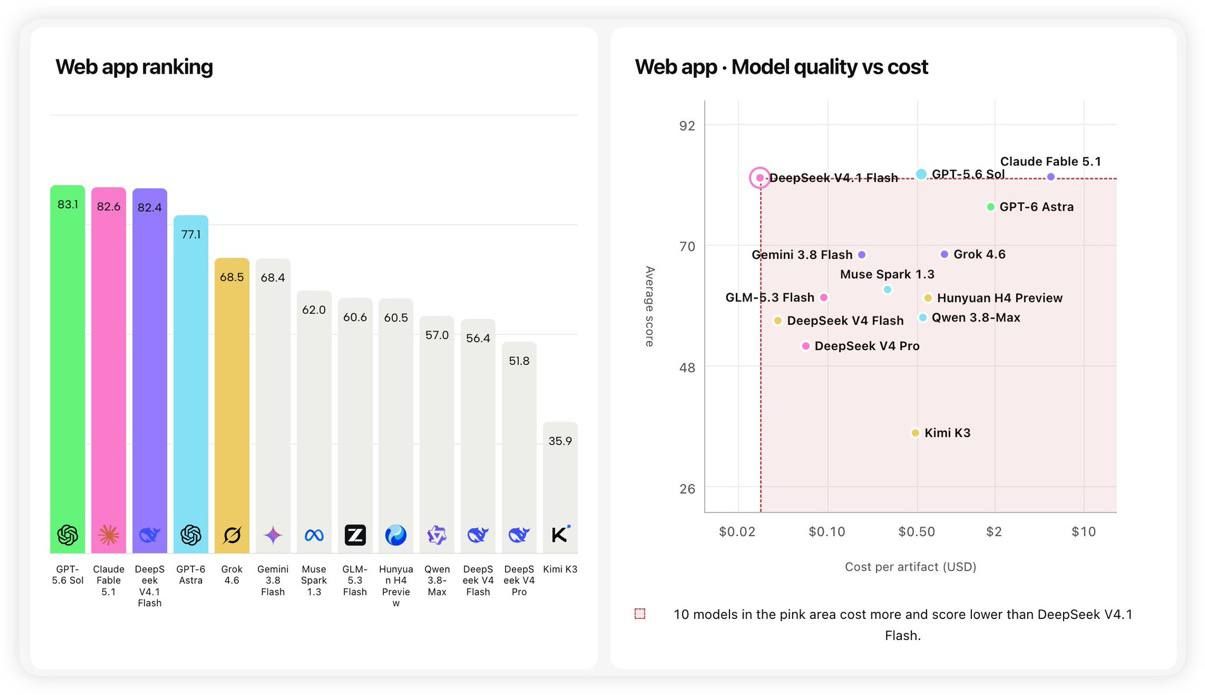
Task: Click the Hunyuan blue swirl logo
Action: tap(396, 535)
